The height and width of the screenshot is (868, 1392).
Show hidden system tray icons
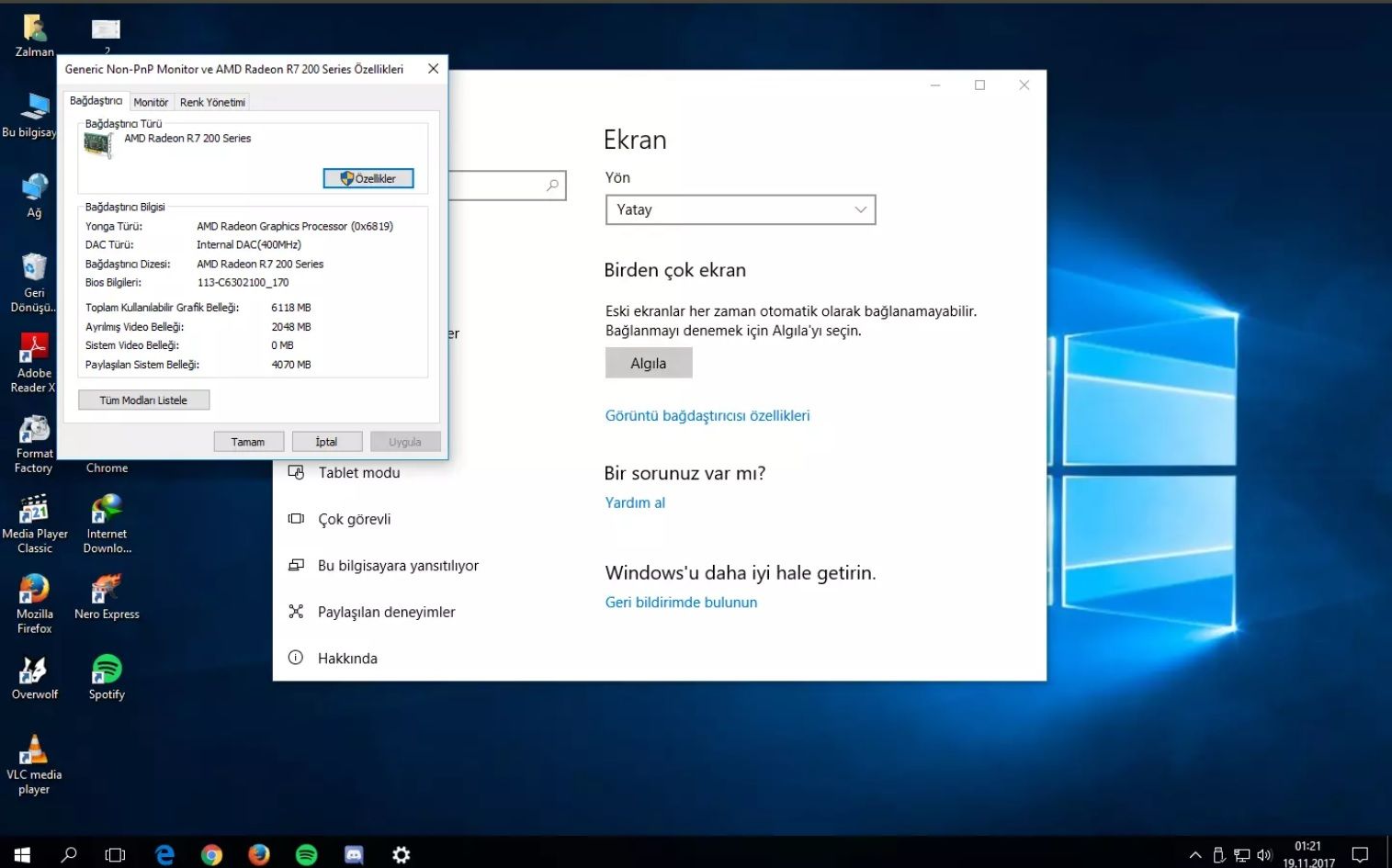point(1195,854)
